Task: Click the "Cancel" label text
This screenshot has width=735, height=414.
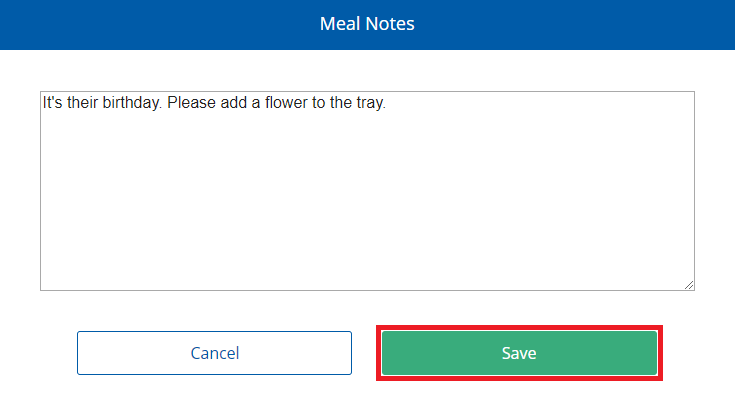Action: (214, 353)
